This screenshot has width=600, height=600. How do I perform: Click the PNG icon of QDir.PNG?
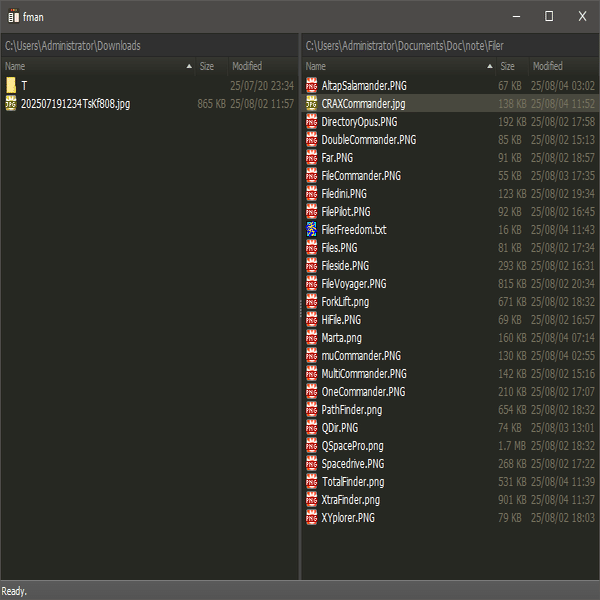click(311, 428)
